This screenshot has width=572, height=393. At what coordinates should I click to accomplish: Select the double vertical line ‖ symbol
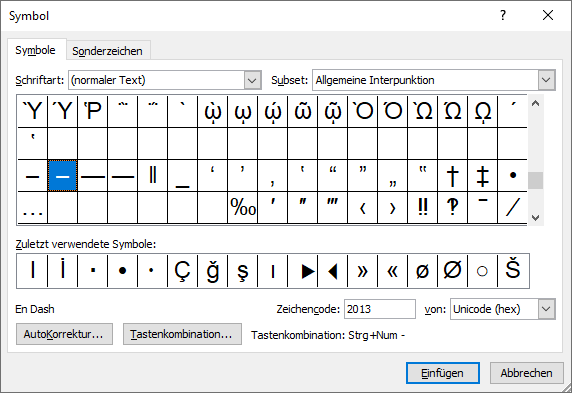152,176
